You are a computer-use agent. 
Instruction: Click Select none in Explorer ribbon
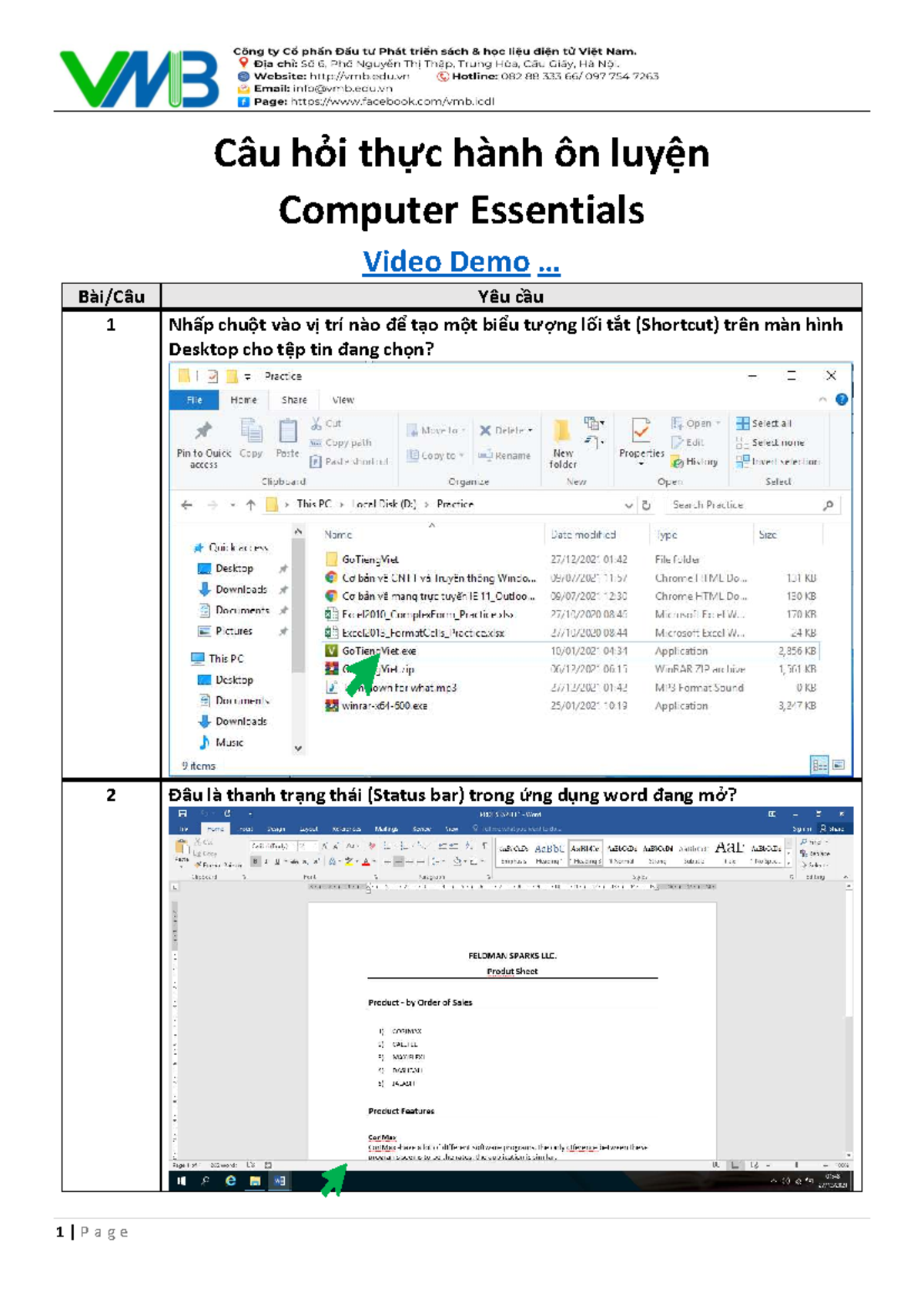point(770,443)
